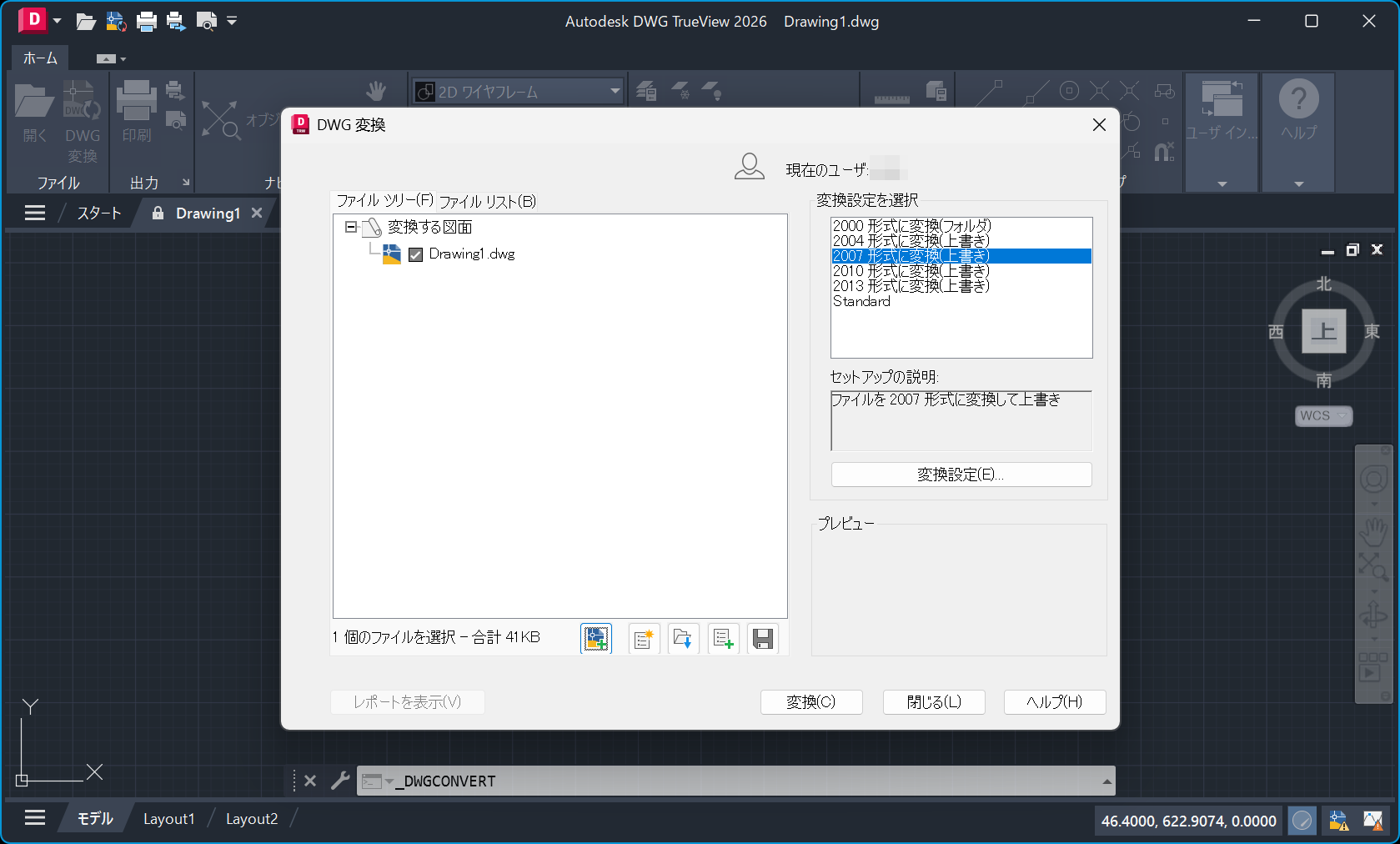Viewport: 1400px width, 844px height.
Task: Start conversion with the 変換(C) button
Action: [x=810, y=701]
